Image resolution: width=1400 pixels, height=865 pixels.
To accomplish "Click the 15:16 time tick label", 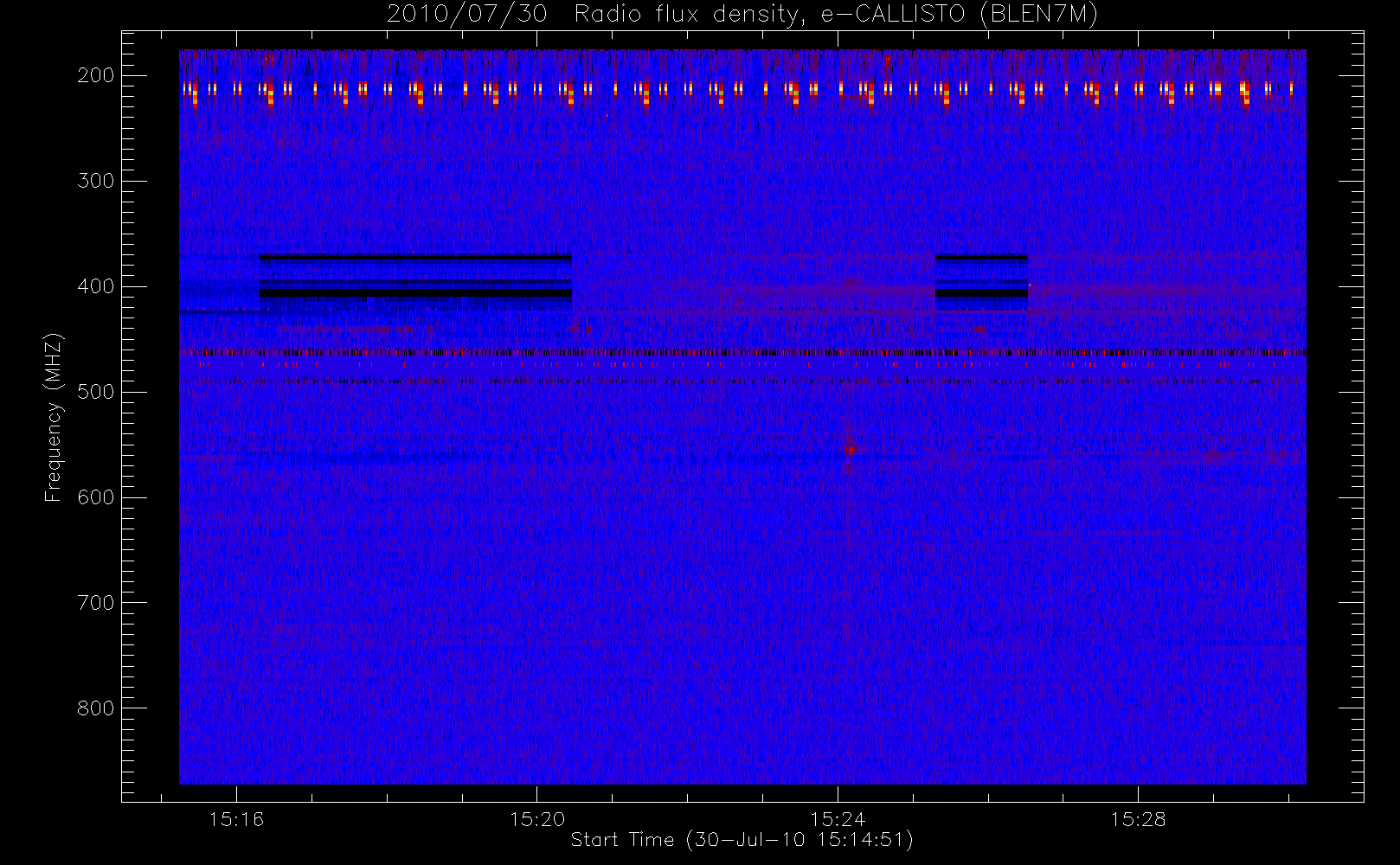I will coord(236,819).
